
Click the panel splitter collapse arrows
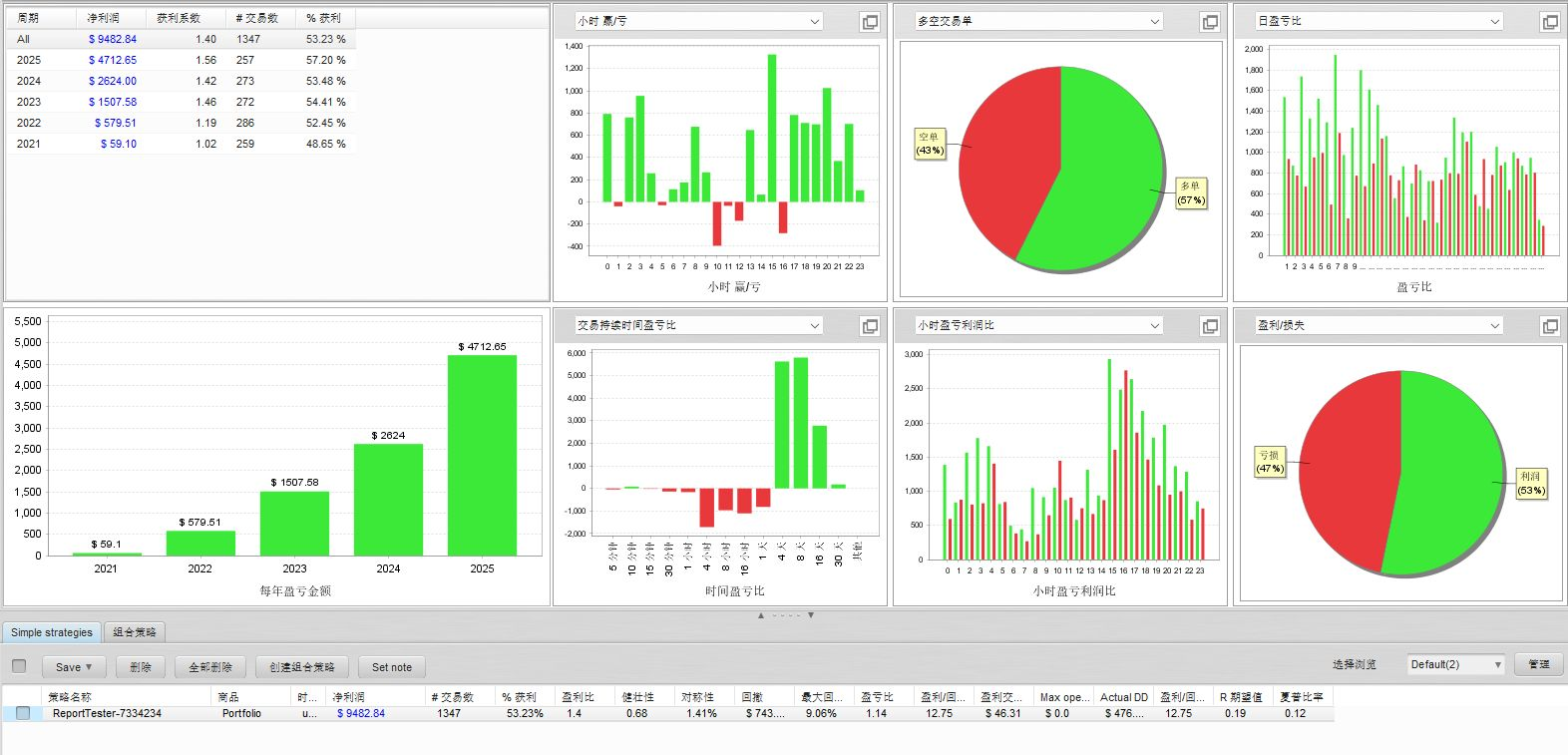click(785, 615)
